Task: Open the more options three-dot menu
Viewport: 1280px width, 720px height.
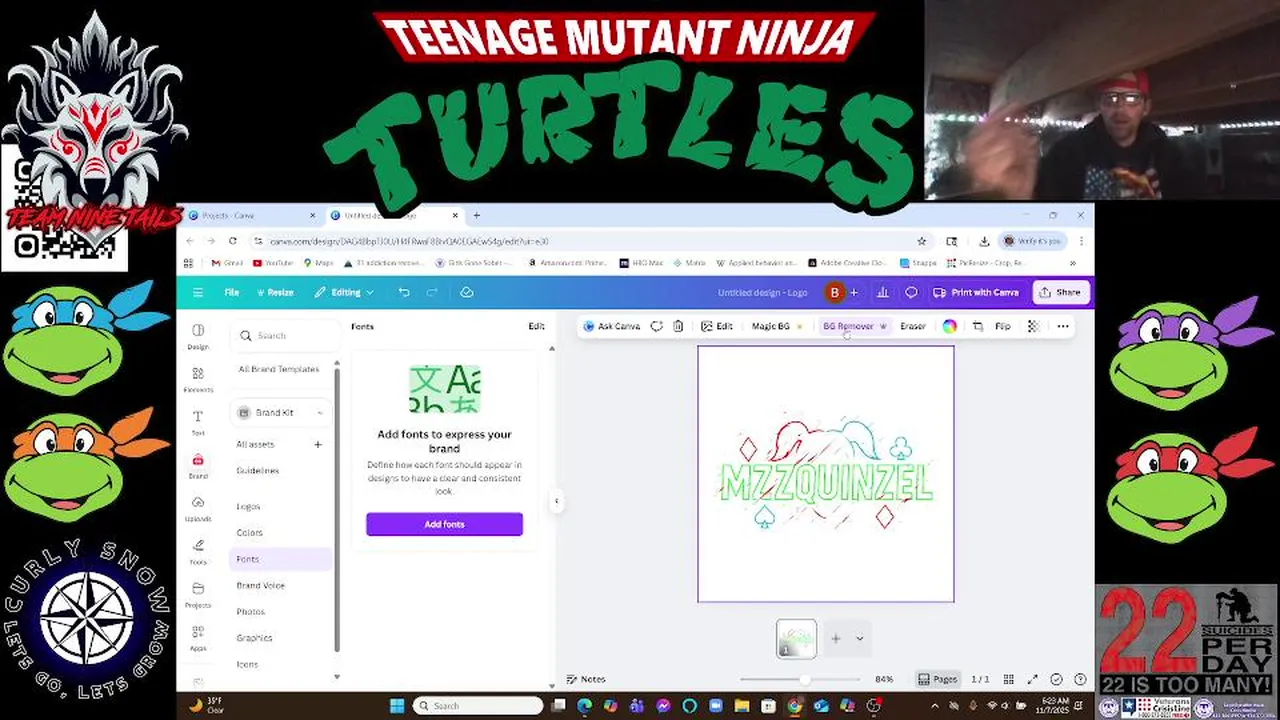Action: 1063,326
